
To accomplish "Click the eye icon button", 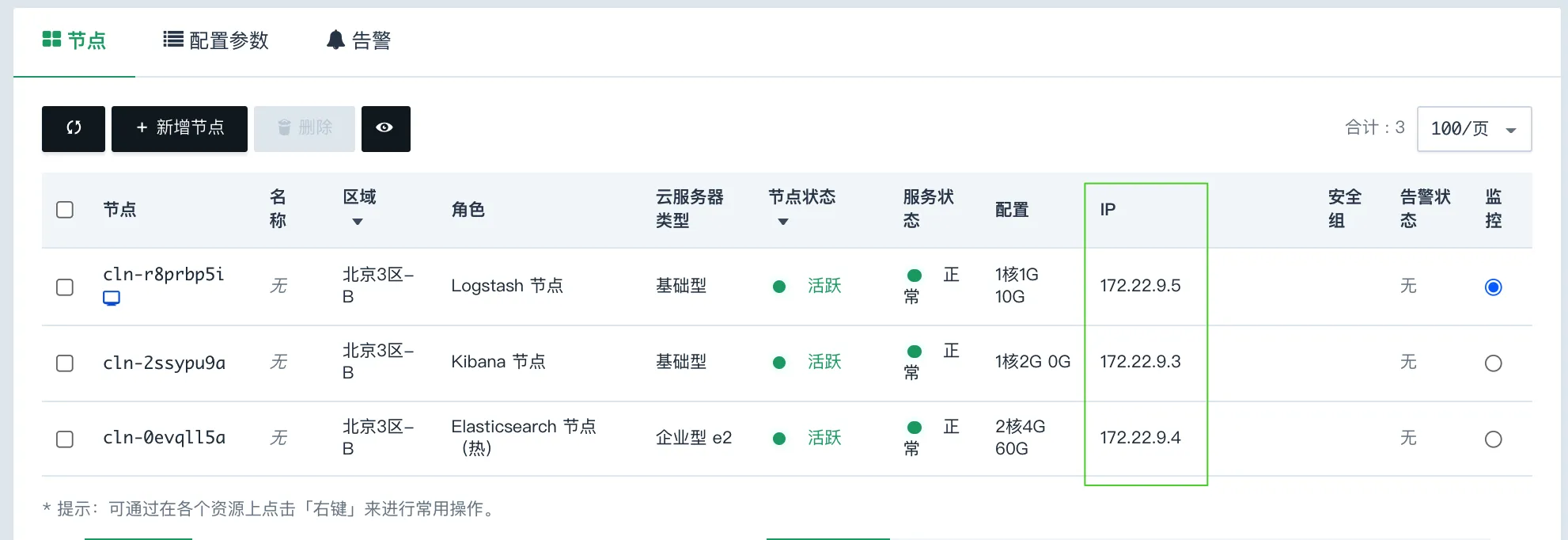I will pyautogui.click(x=385, y=128).
